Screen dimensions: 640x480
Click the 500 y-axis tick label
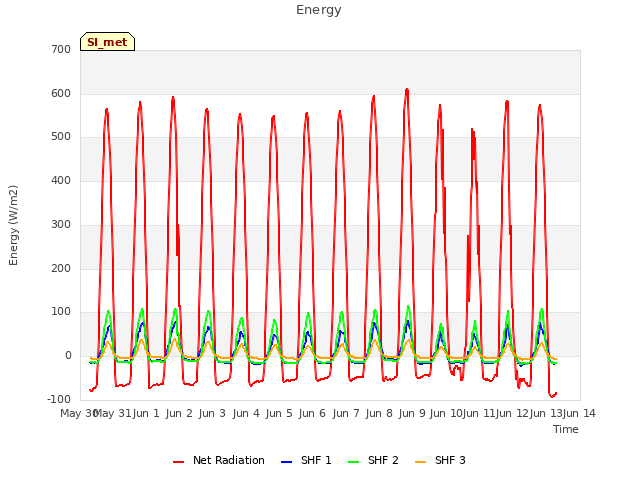61,137
